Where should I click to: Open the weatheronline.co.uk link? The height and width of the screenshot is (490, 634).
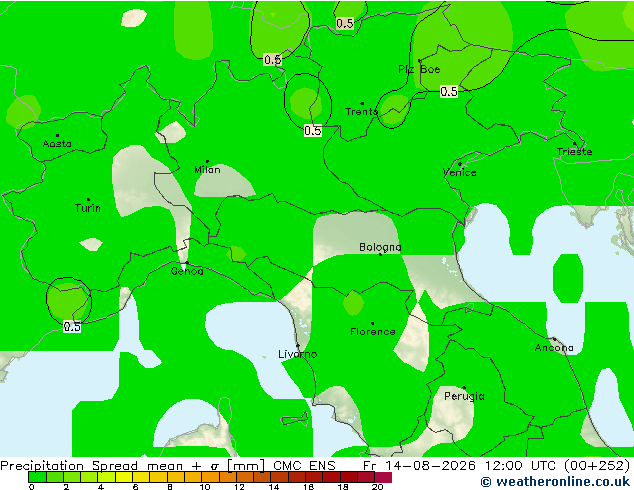coord(555,482)
